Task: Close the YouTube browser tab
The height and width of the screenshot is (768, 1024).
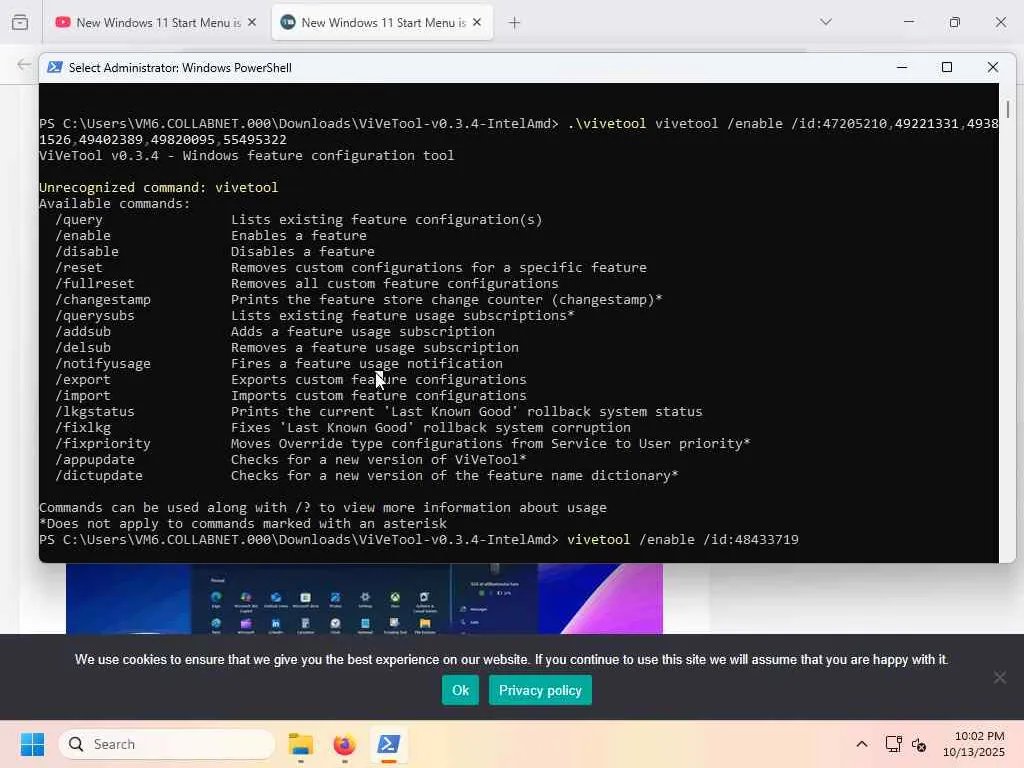Action: click(252, 23)
